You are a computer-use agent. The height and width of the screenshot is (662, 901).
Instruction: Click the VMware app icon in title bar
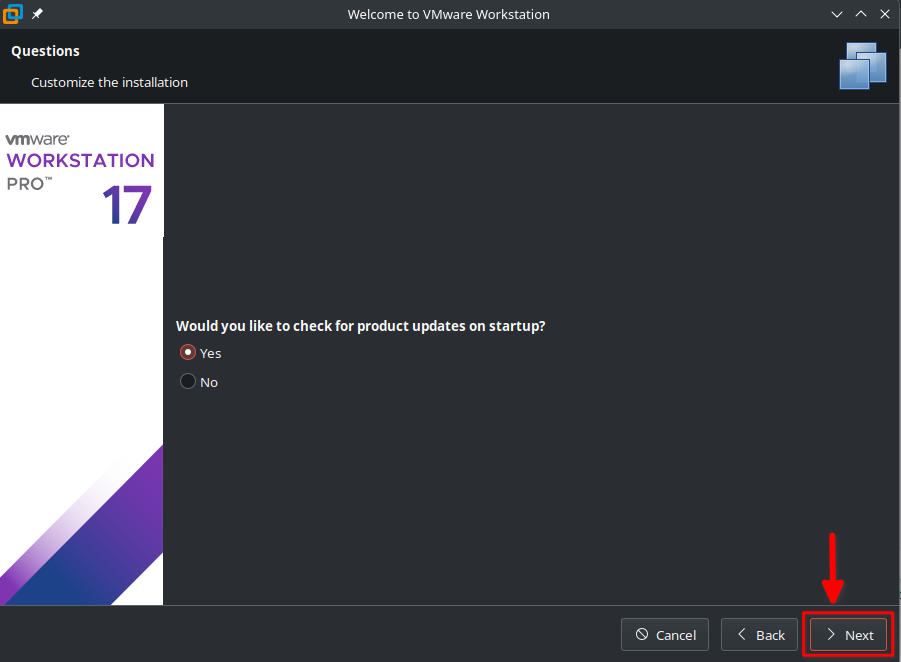coord(13,14)
